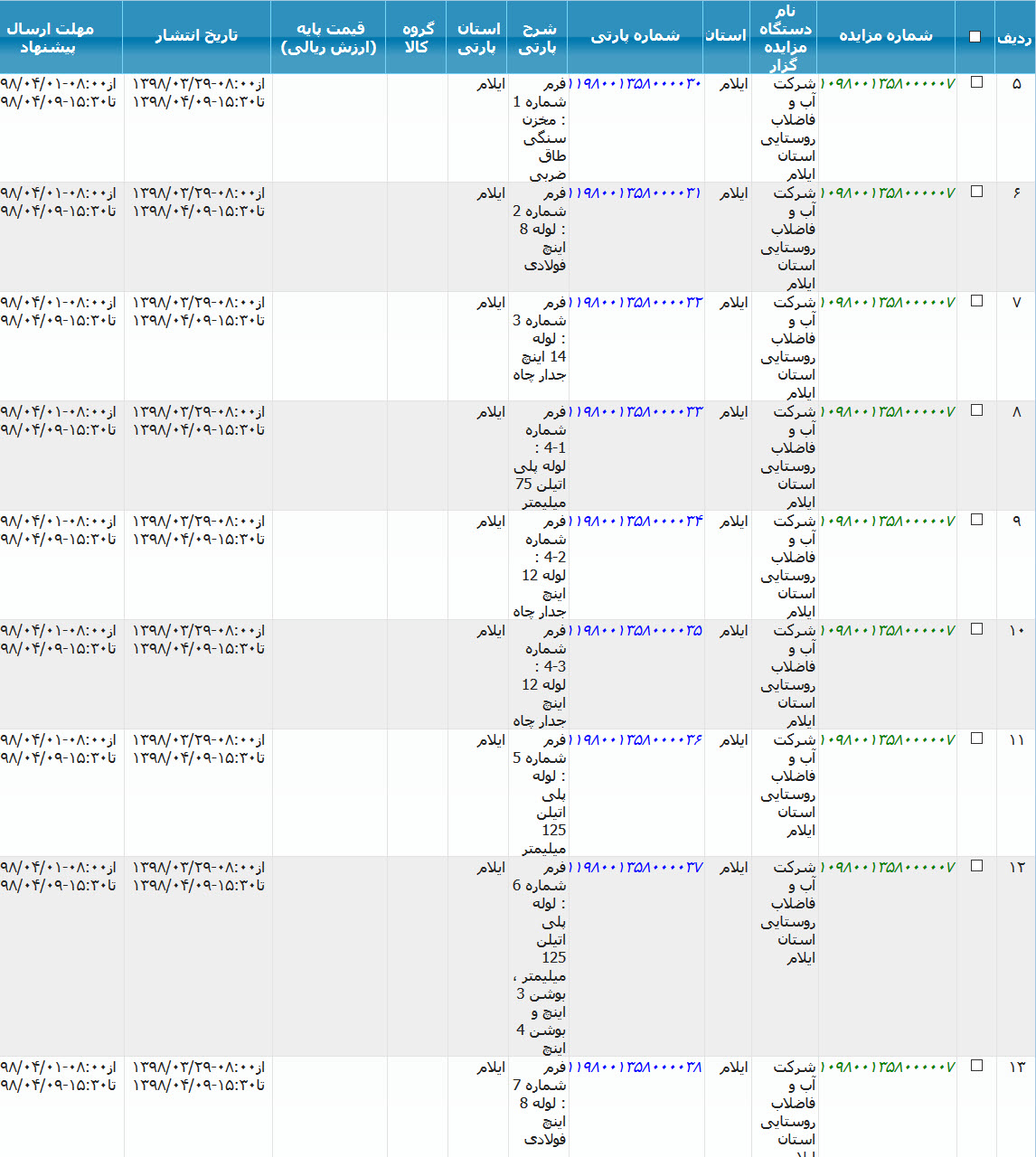Screen dimensions: 1036x1157
Task: Toggle the checkbox for row ۱۰
Action: (x=976, y=629)
